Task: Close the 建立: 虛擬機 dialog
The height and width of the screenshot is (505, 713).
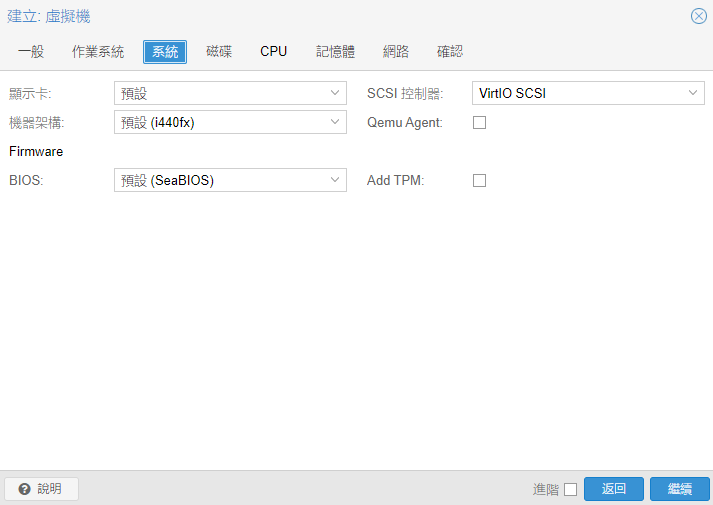Action: (698, 16)
